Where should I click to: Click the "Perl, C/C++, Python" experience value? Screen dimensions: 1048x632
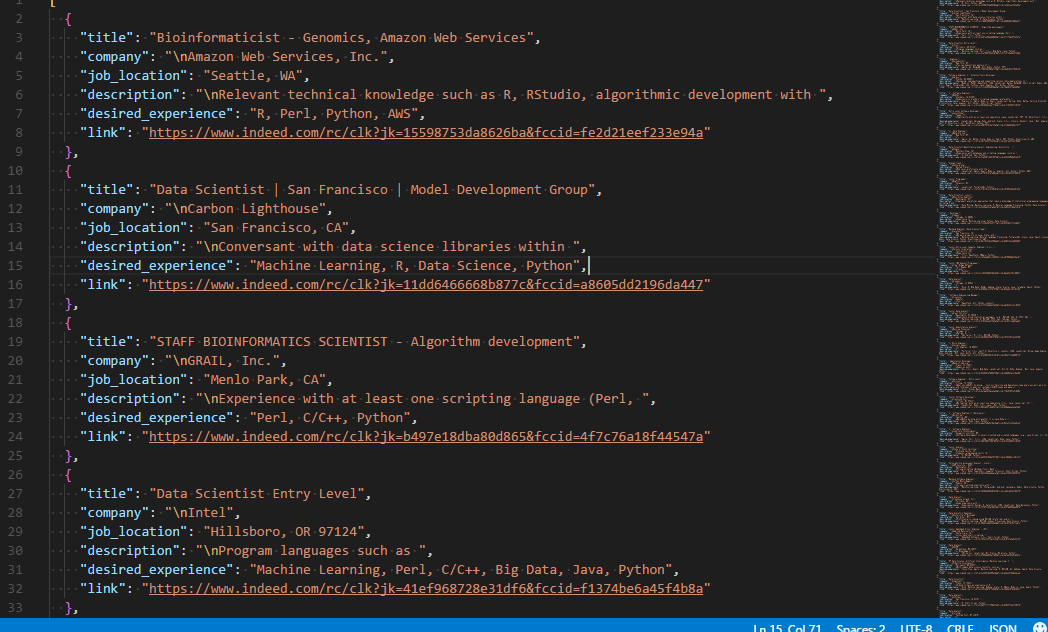[x=330, y=418]
